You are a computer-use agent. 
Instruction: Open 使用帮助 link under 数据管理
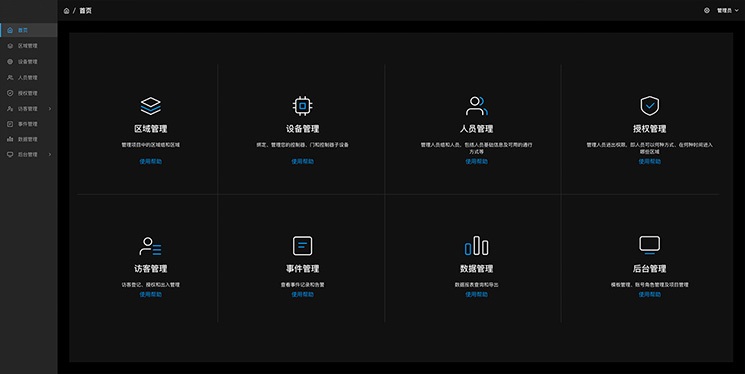[477, 295]
